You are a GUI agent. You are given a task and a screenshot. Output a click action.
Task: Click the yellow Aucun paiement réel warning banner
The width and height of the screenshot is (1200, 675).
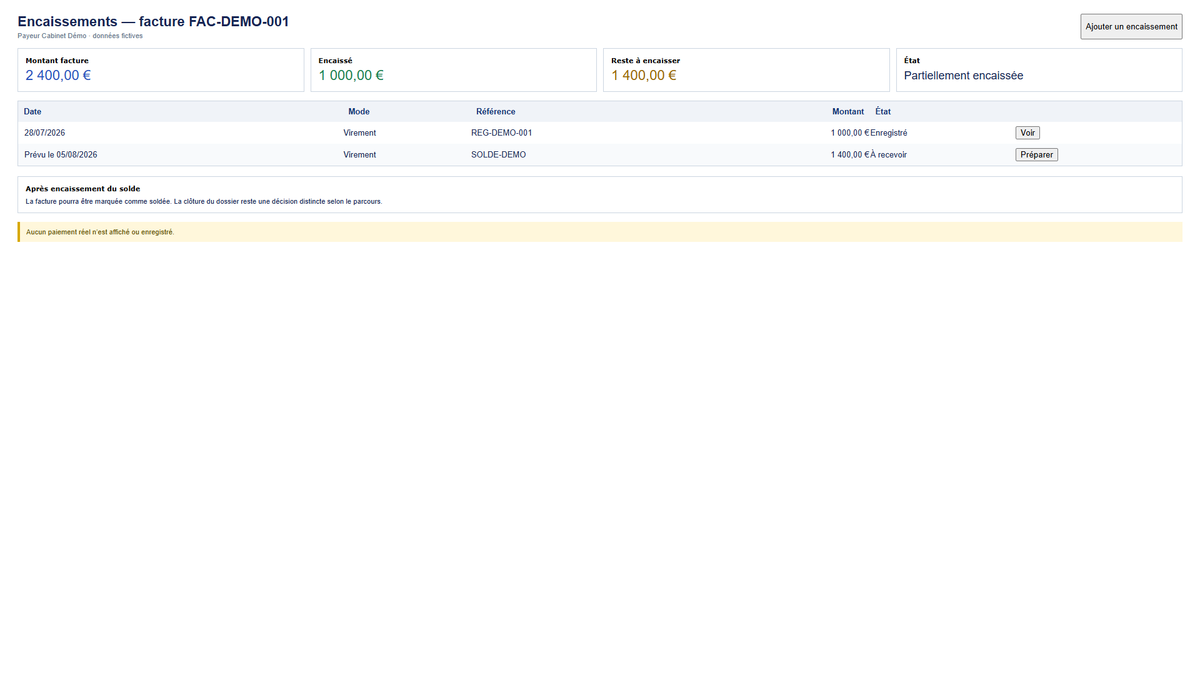click(600, 232)
